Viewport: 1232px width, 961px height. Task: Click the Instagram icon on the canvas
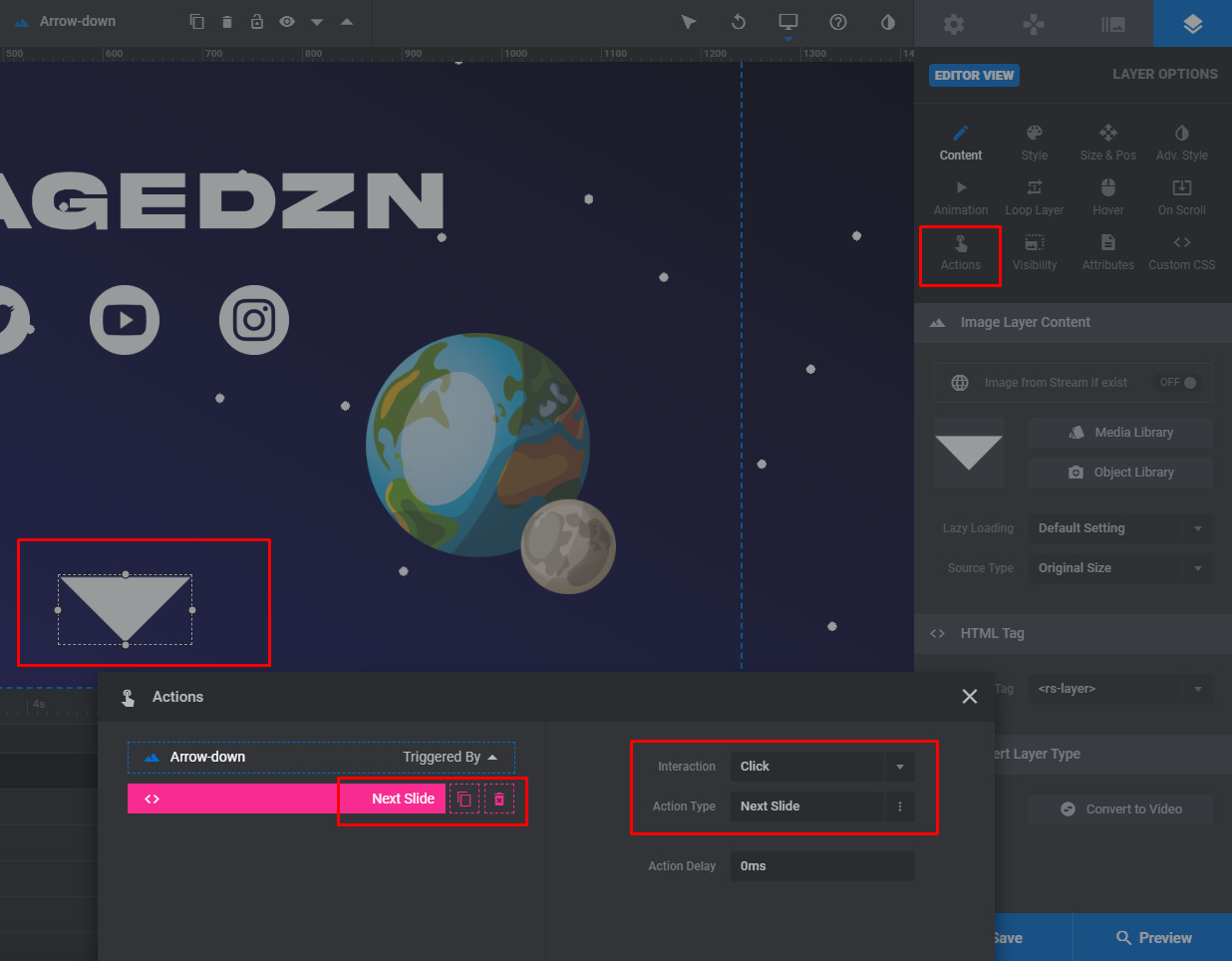point(254,320)
